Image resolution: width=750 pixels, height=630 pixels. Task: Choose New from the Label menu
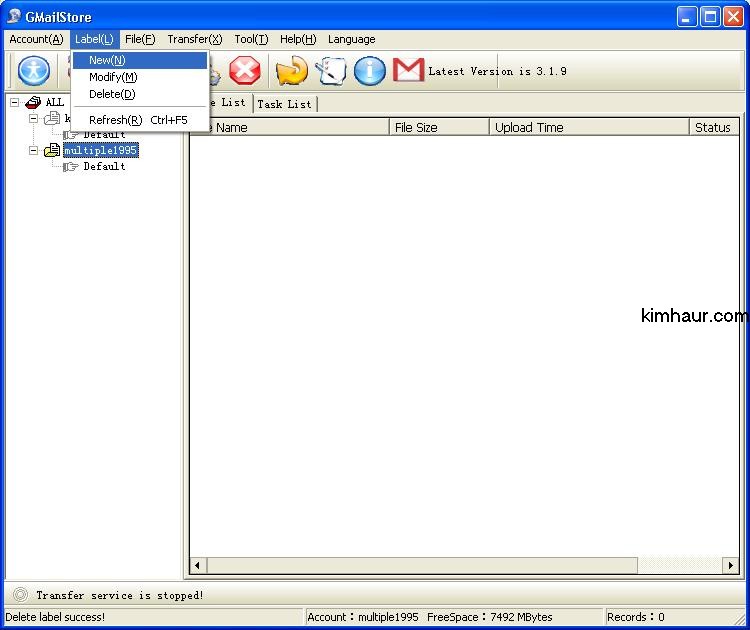107,60
